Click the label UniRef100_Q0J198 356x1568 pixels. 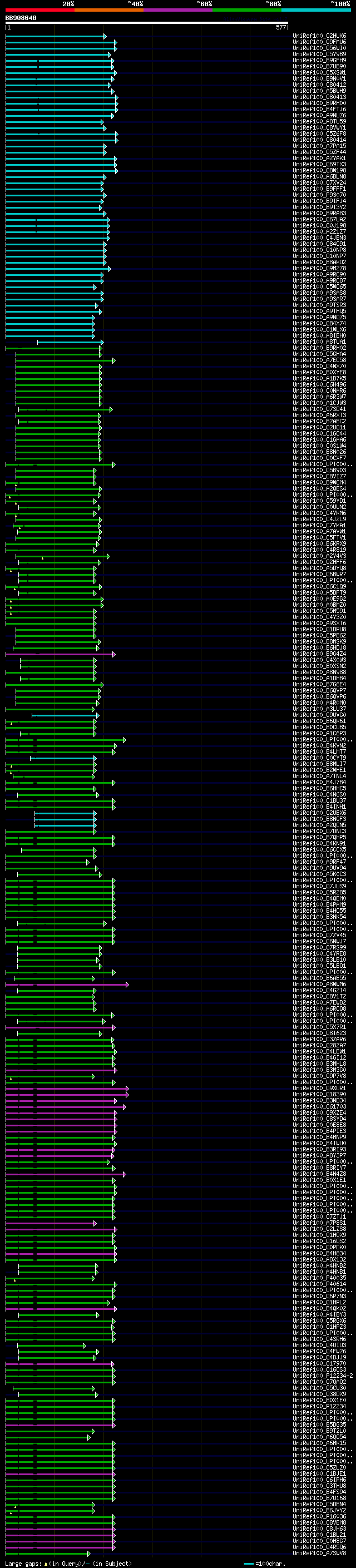point(319,226)
